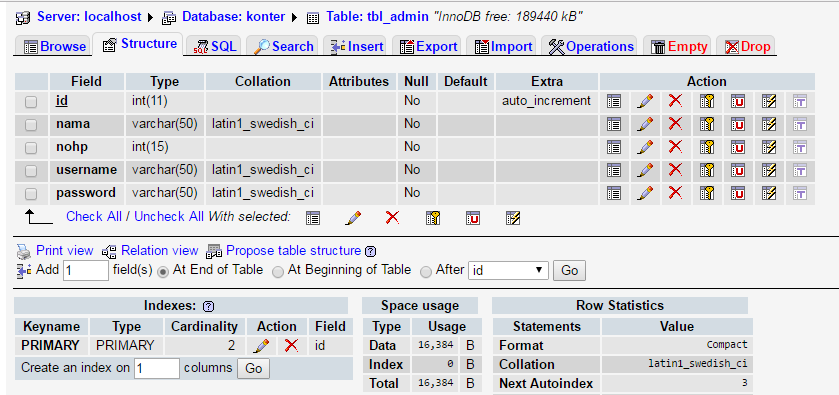
Task: Set index icon in nama row
Action: point(769,124)
